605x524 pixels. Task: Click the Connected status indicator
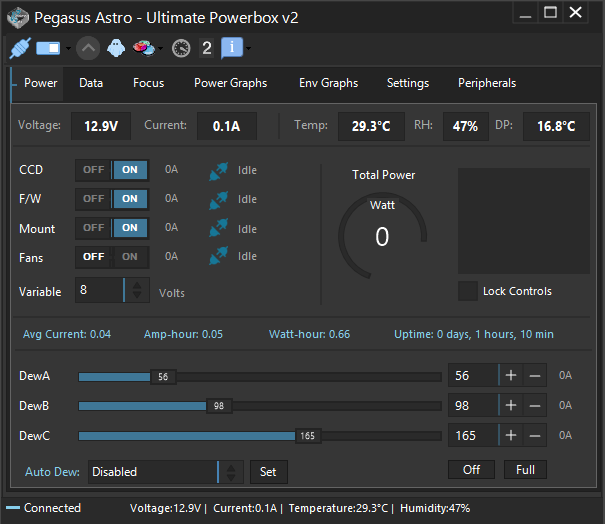tap(43, 508)
